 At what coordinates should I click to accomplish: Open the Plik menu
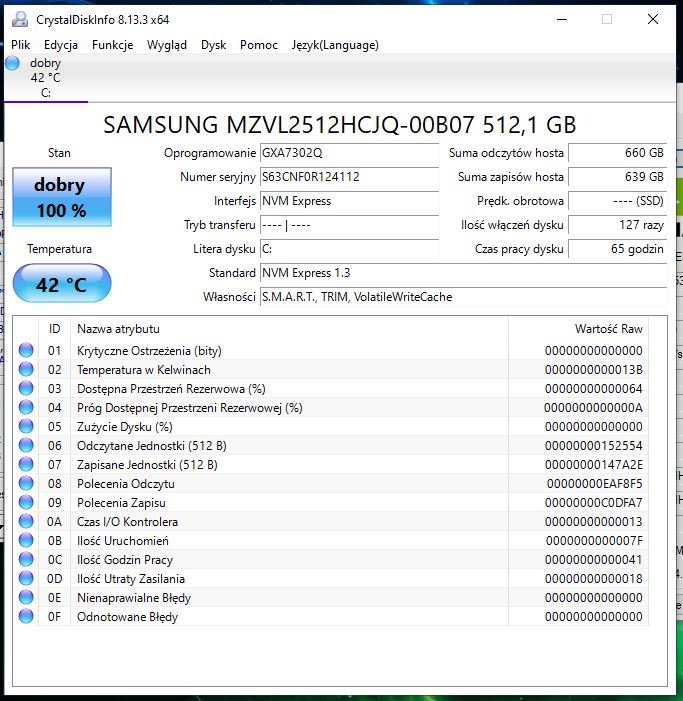coord(21,45)
